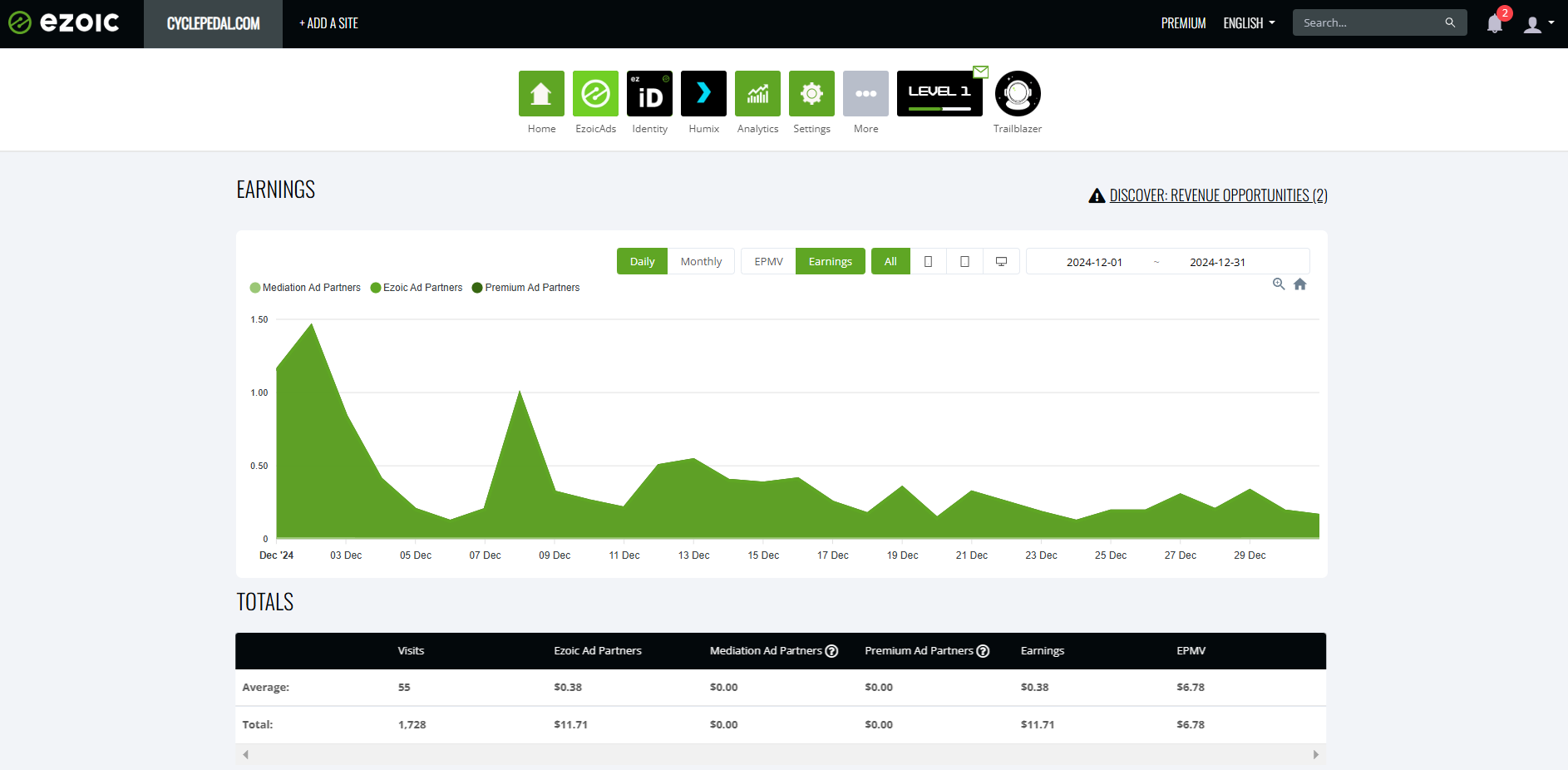Toggle Premium Ad Partners legend series
This screenshot has height=770, width=1568.
coord(525,288)
